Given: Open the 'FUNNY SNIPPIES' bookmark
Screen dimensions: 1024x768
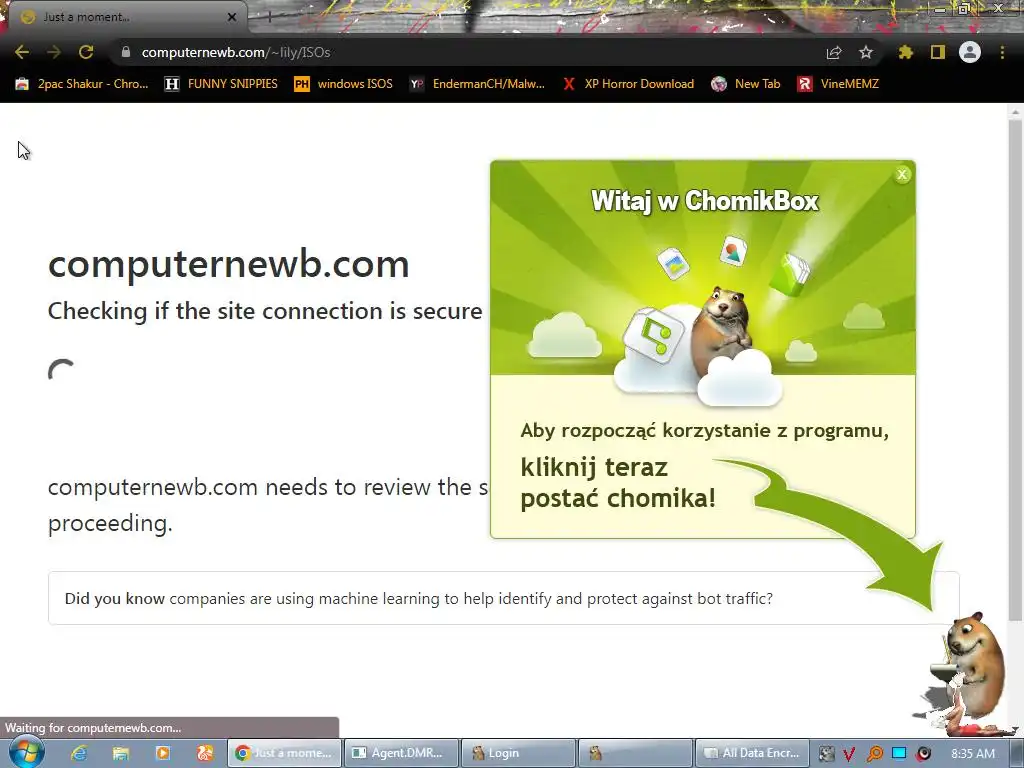Looking at the screenshot, I should [x=221, y=84].
